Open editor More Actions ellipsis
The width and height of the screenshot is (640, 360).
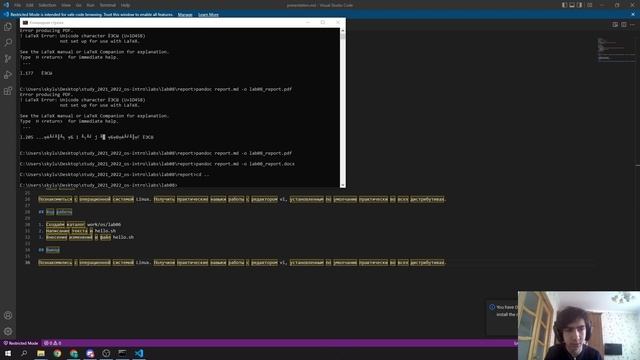pyautogui.click(x=632, y=24)
